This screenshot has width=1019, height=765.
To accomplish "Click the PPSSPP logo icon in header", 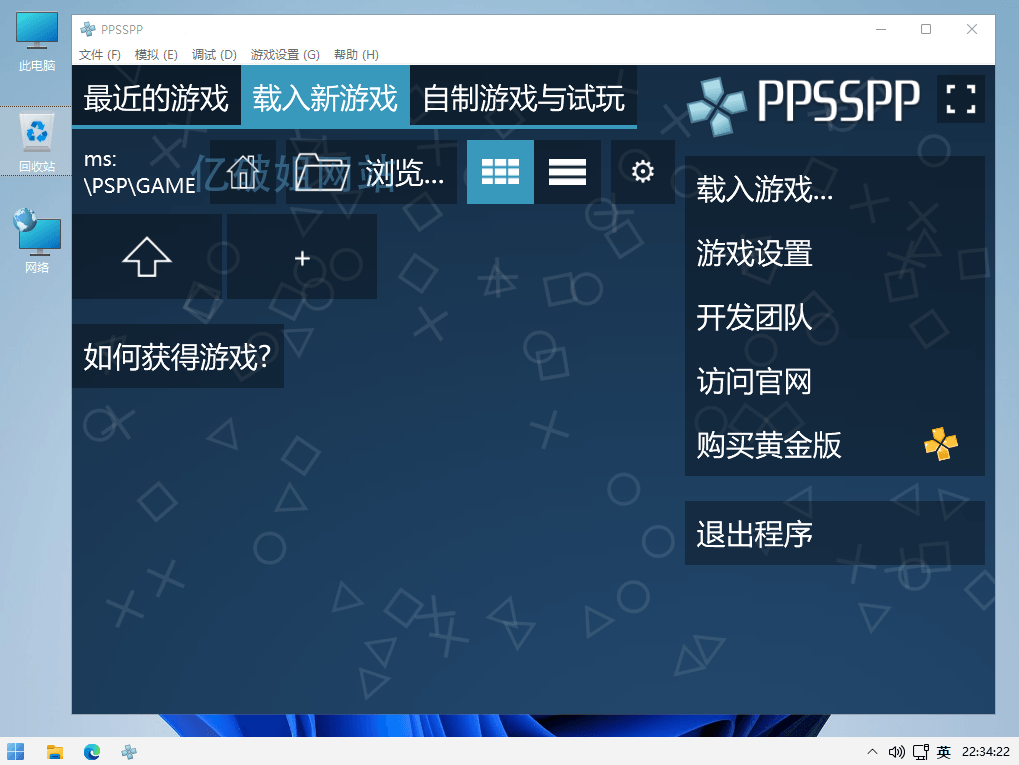I will 717,107.
